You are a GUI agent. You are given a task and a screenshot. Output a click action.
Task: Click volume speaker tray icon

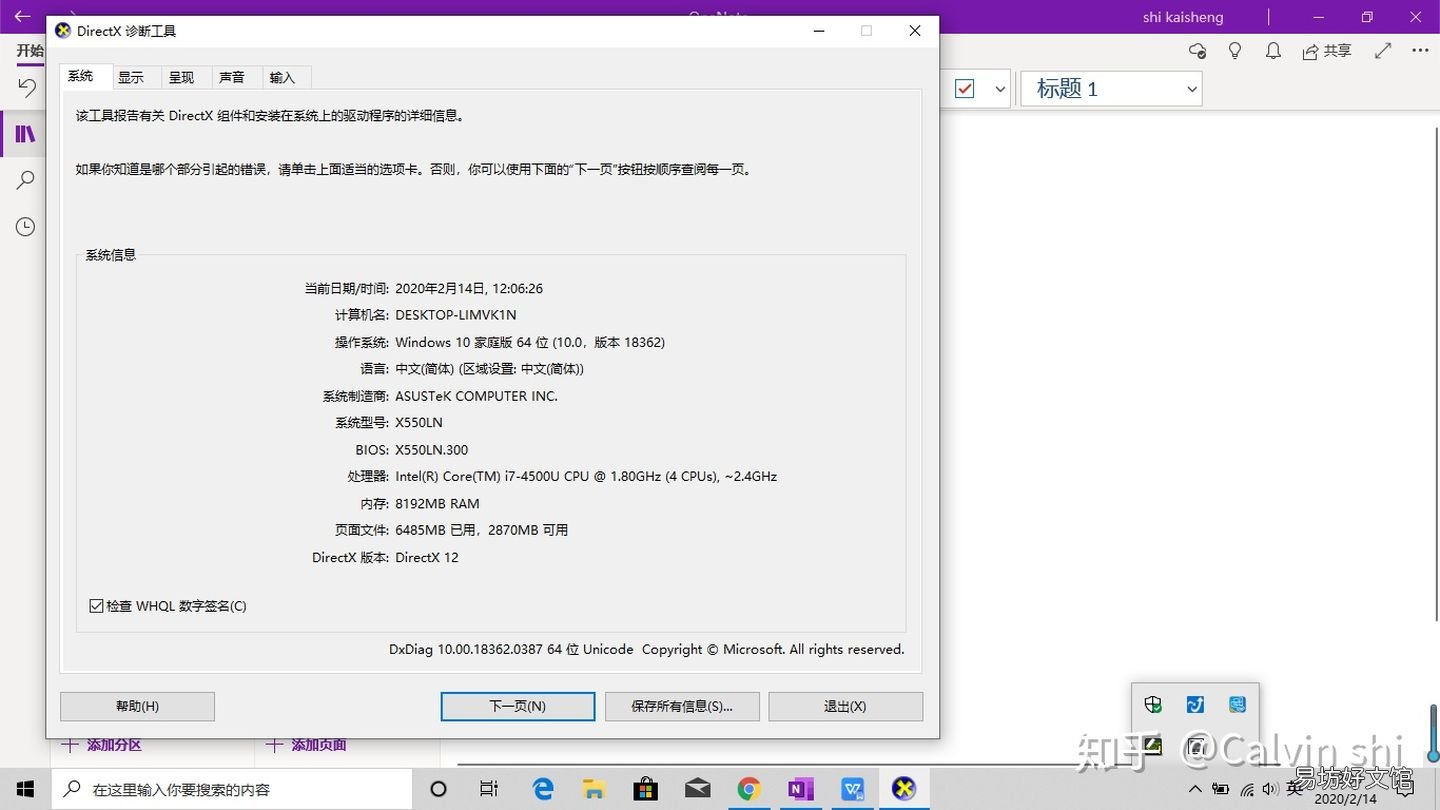tap(1271, 789)
